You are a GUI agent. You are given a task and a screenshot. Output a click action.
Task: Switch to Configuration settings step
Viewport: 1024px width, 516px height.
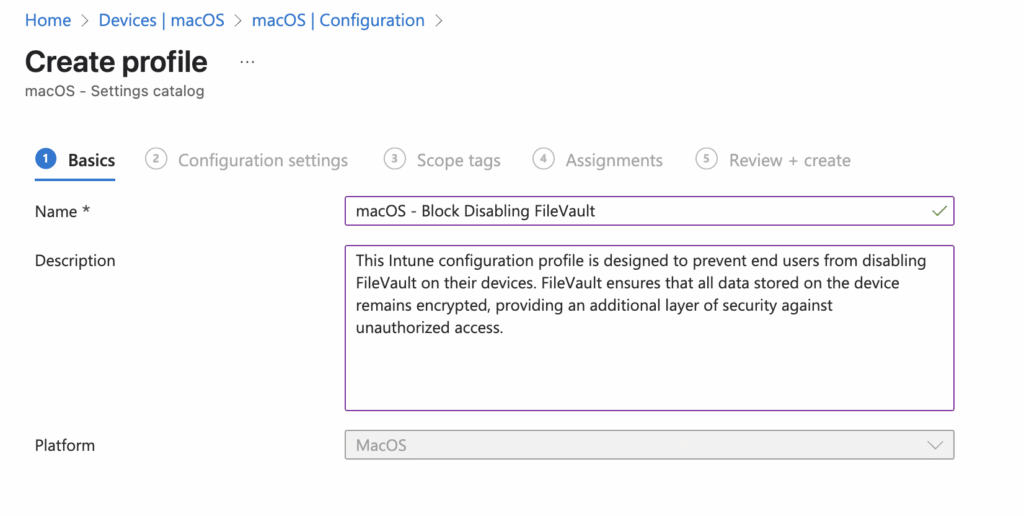point(263,160)
